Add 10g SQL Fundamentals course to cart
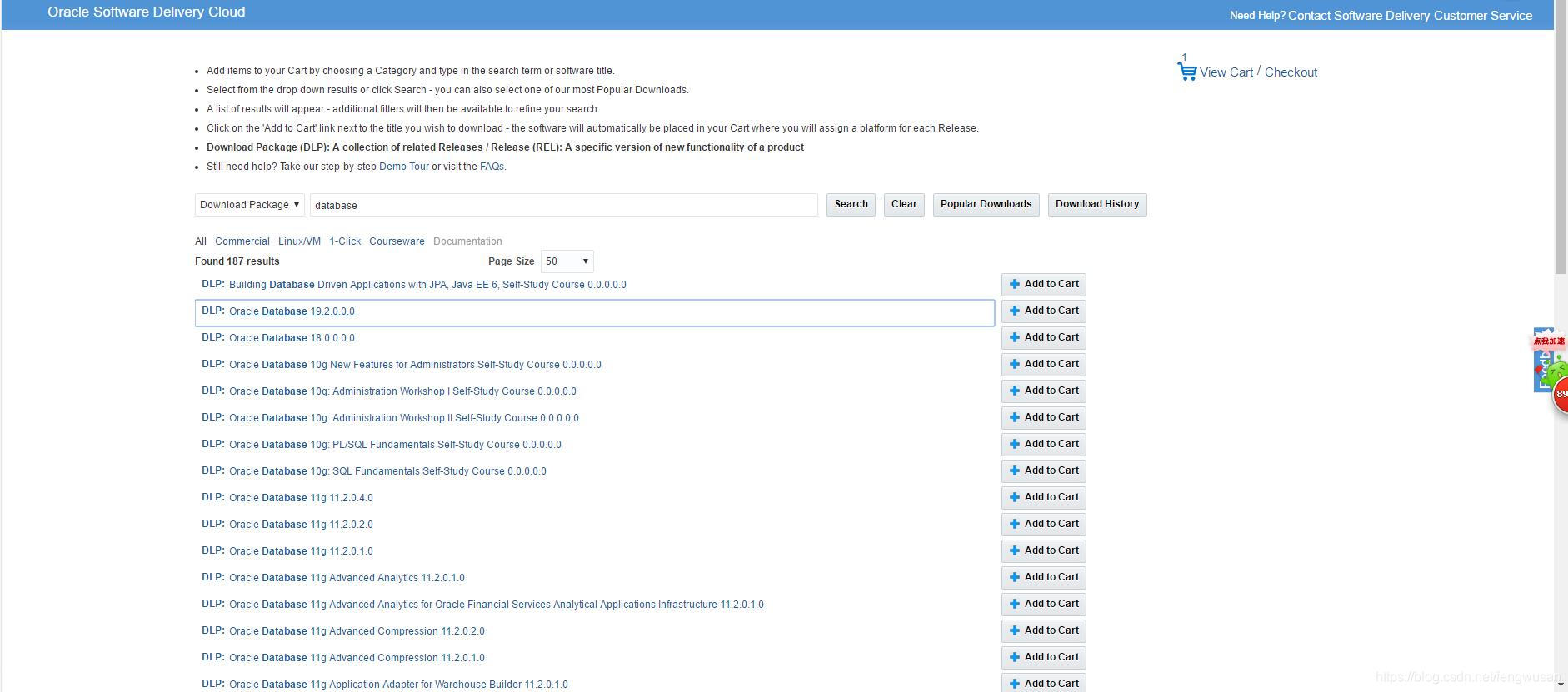This screenshot has height=692, width=1568. (1044, 470)
